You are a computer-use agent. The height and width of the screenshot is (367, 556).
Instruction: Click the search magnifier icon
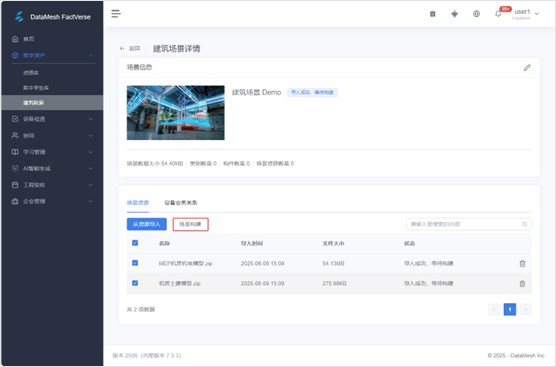pyautogui.click(x=524, y=224)
